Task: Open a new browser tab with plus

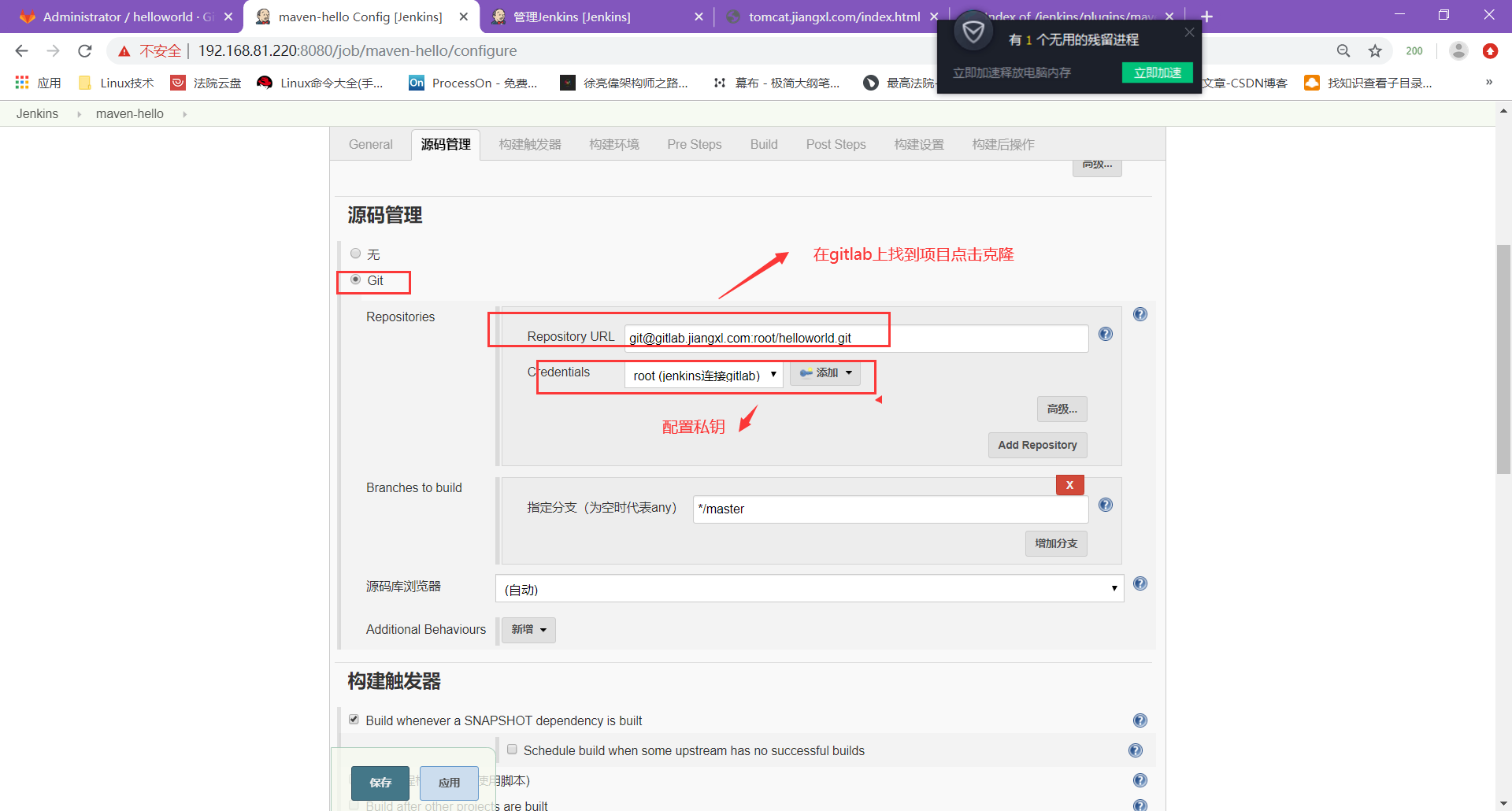Action: pos(1206,17)
